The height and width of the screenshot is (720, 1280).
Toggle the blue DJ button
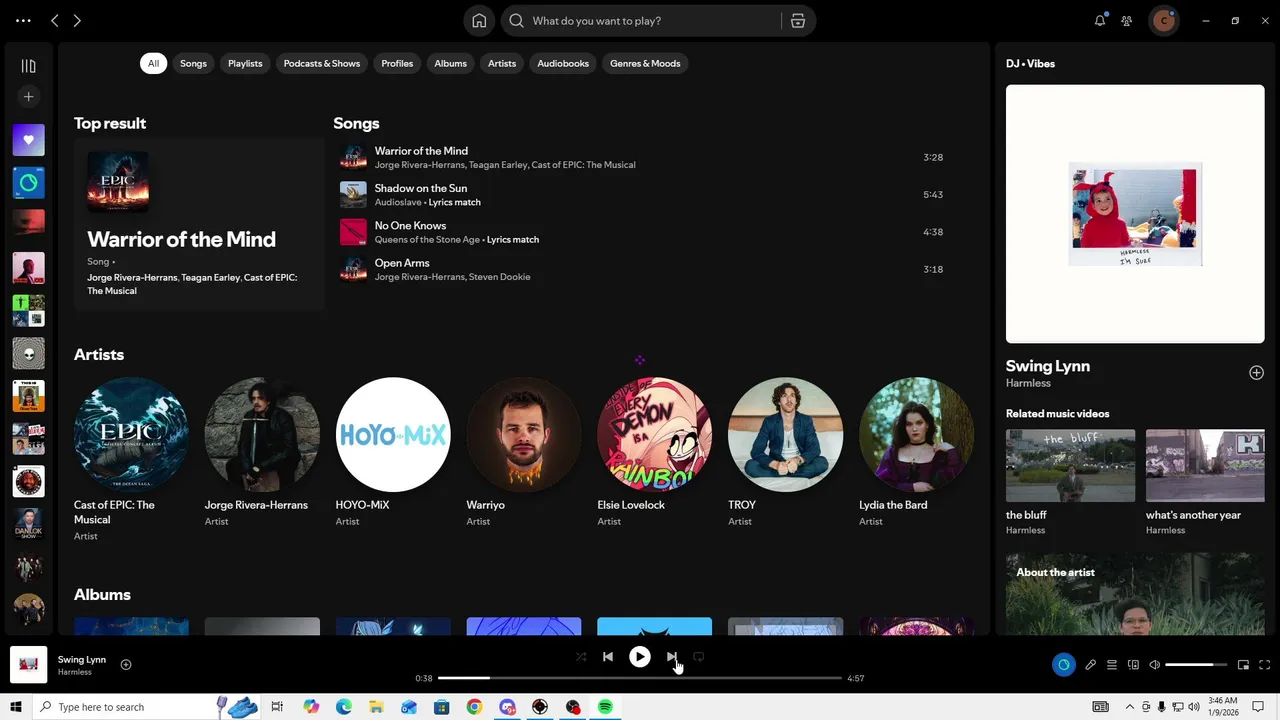[x=1063, y=665]
